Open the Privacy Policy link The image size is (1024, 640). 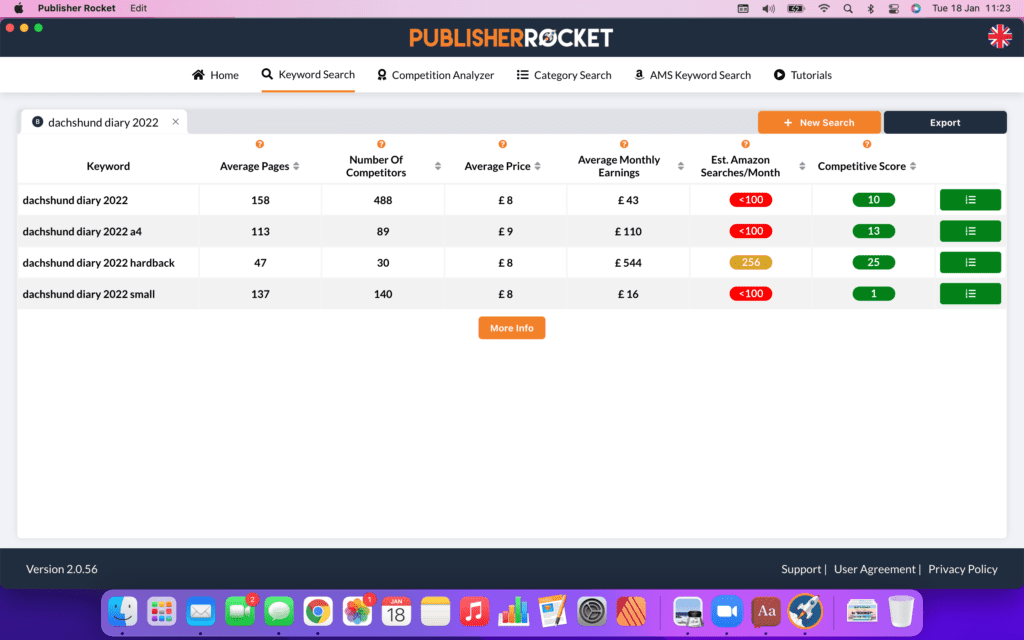963,569
